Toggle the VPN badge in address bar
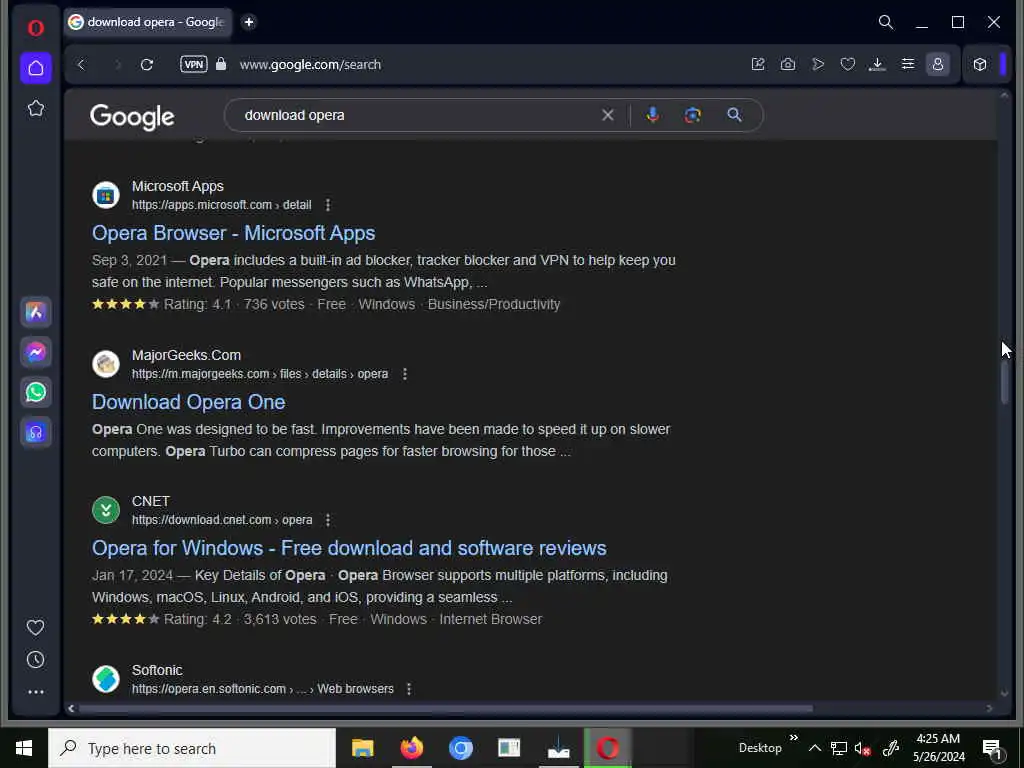The image size is (1024, 768). click(x=194, y=64)
